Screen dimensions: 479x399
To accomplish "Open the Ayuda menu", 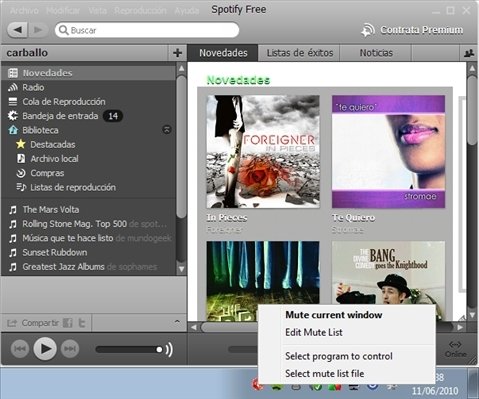I will click(187, 11).
